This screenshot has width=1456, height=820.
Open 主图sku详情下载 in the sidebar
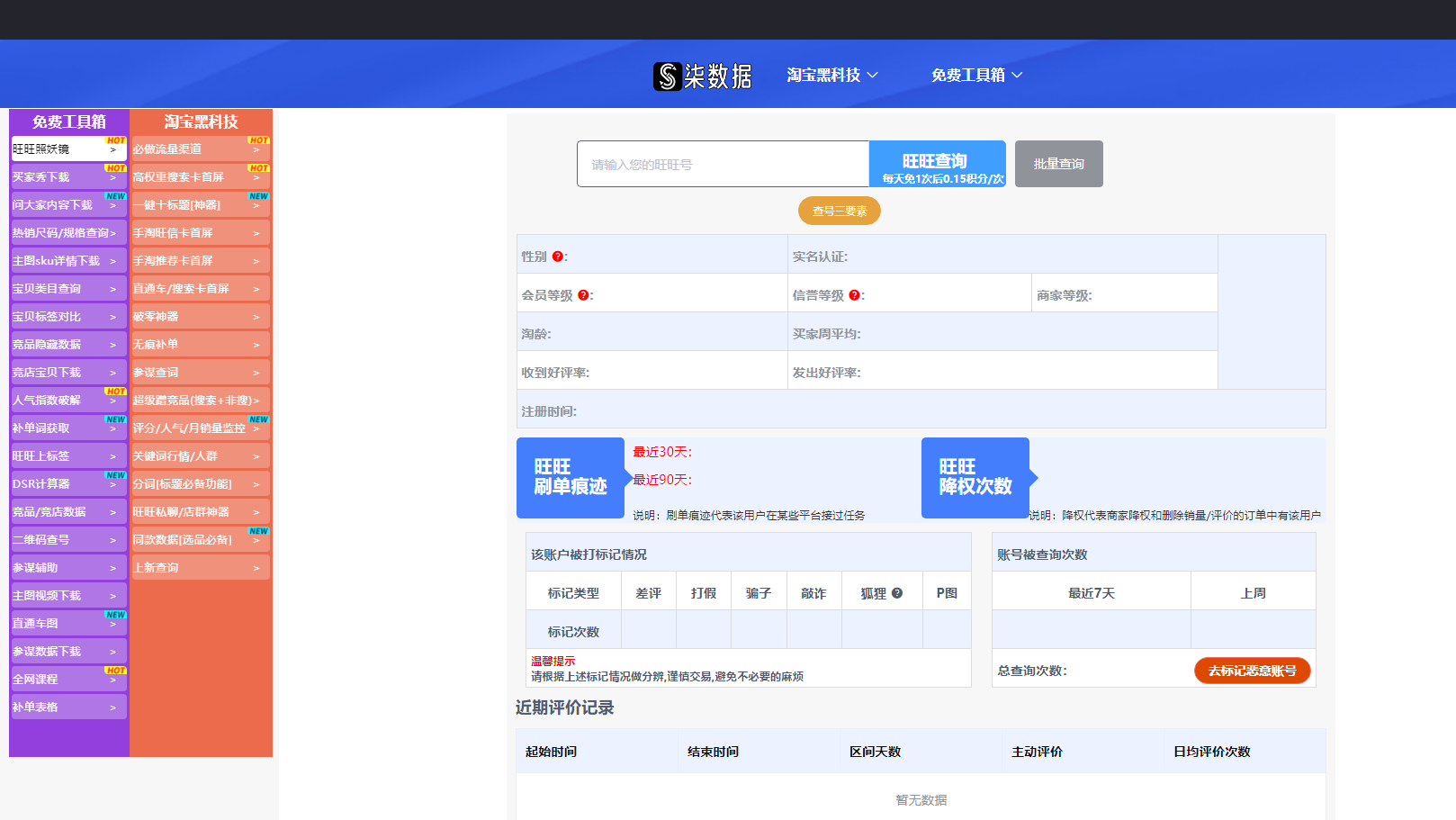pyautogui.click(x=69, y=260)
